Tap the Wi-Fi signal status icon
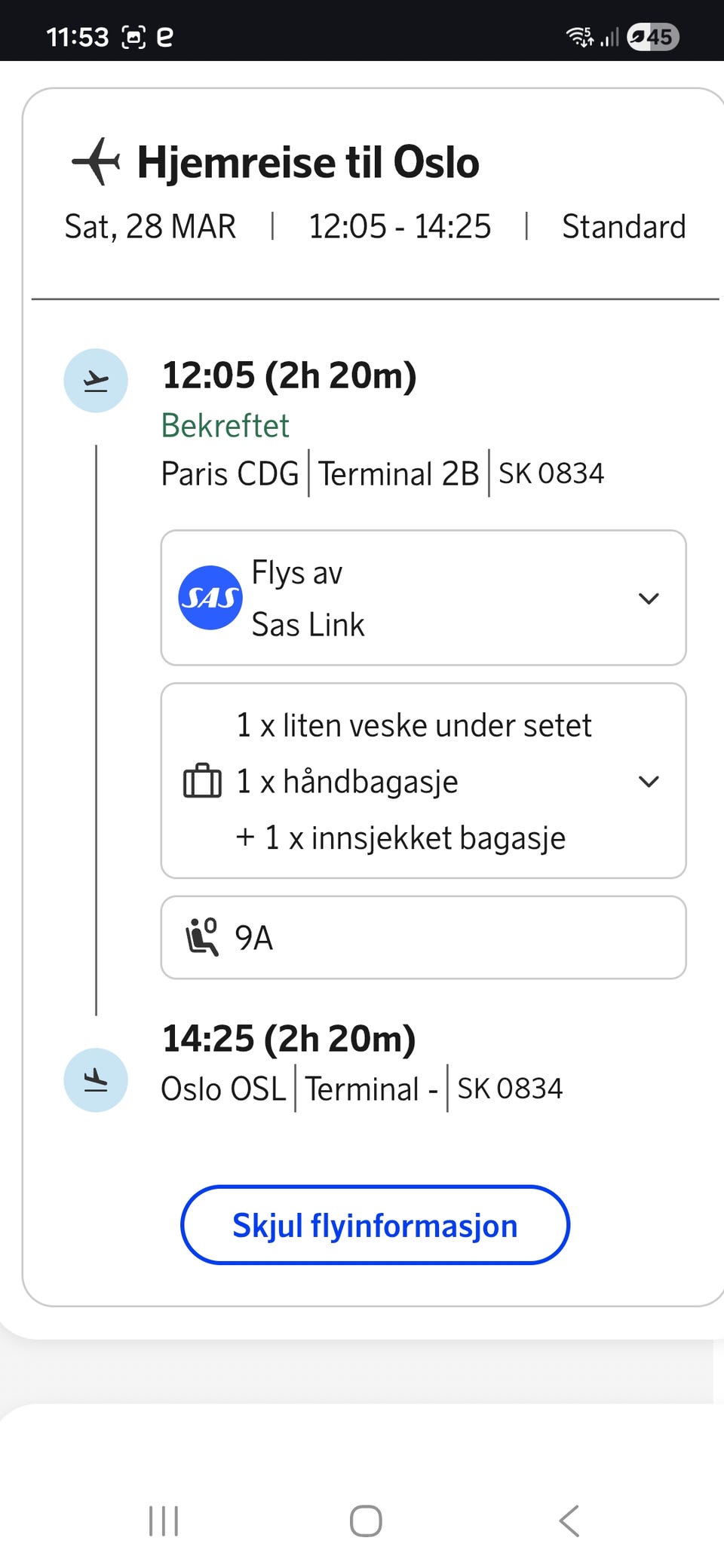This screenshot has width=724, height=1568. (579, 36)
